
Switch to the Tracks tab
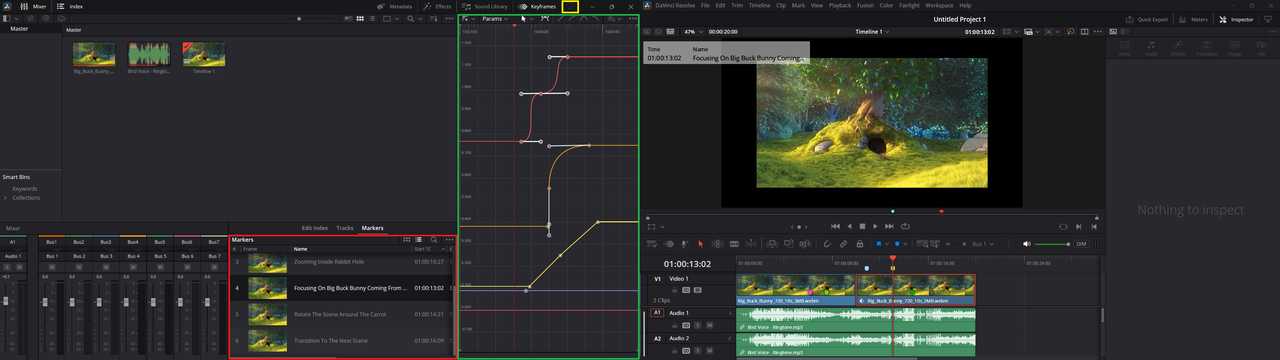[345, 228]
